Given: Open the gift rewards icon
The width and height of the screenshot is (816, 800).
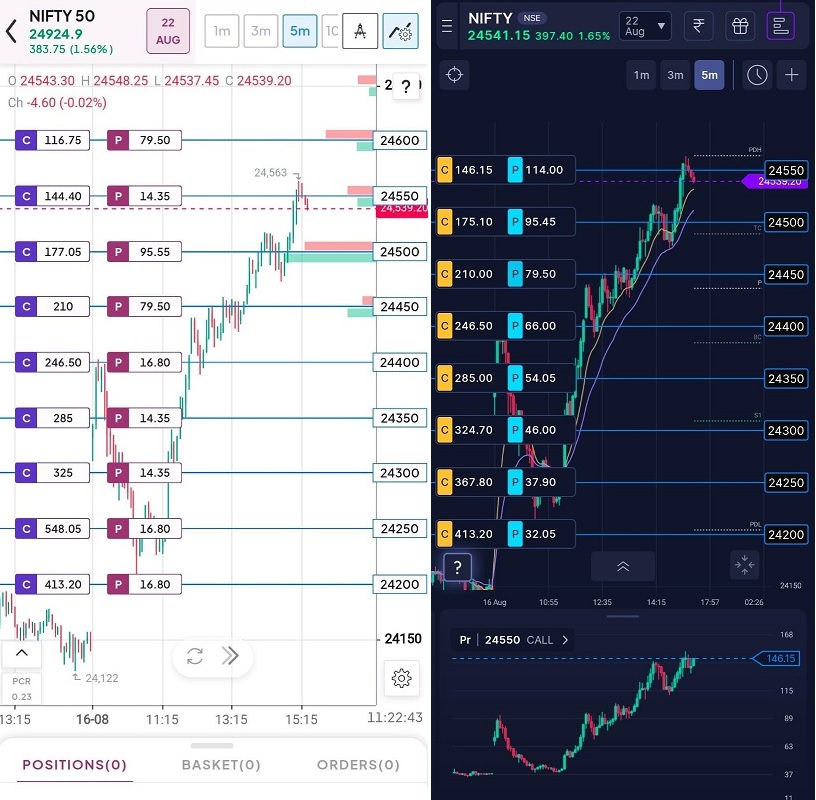Looking at the screenshot, I should 740,26.
